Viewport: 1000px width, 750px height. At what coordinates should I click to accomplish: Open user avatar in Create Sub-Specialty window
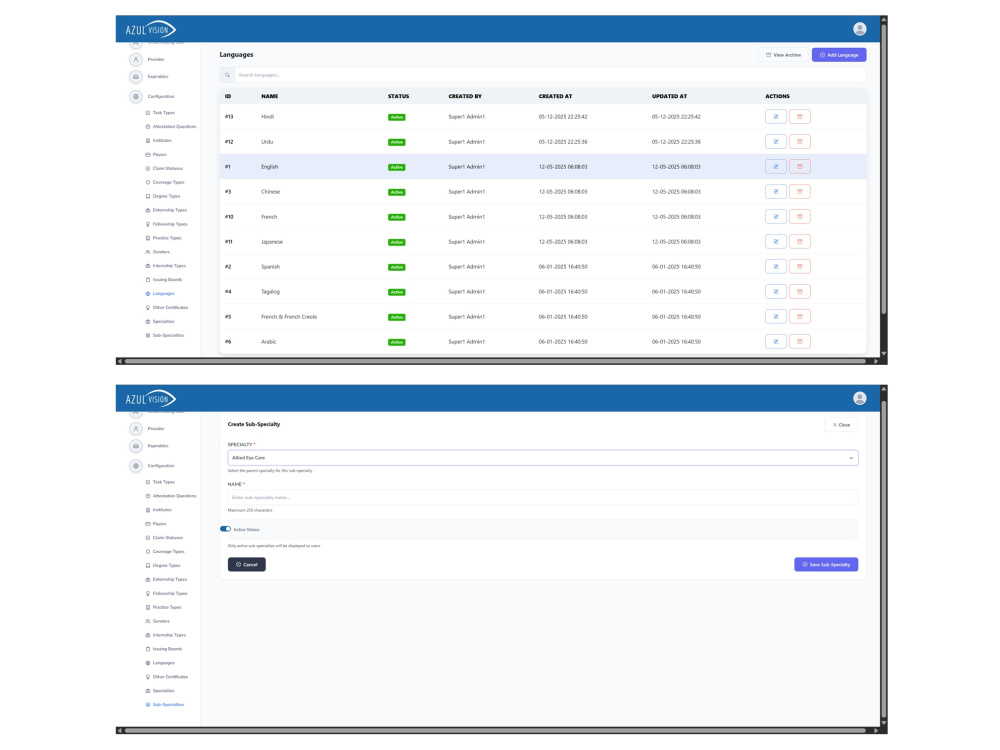click(x=860, y=398)
